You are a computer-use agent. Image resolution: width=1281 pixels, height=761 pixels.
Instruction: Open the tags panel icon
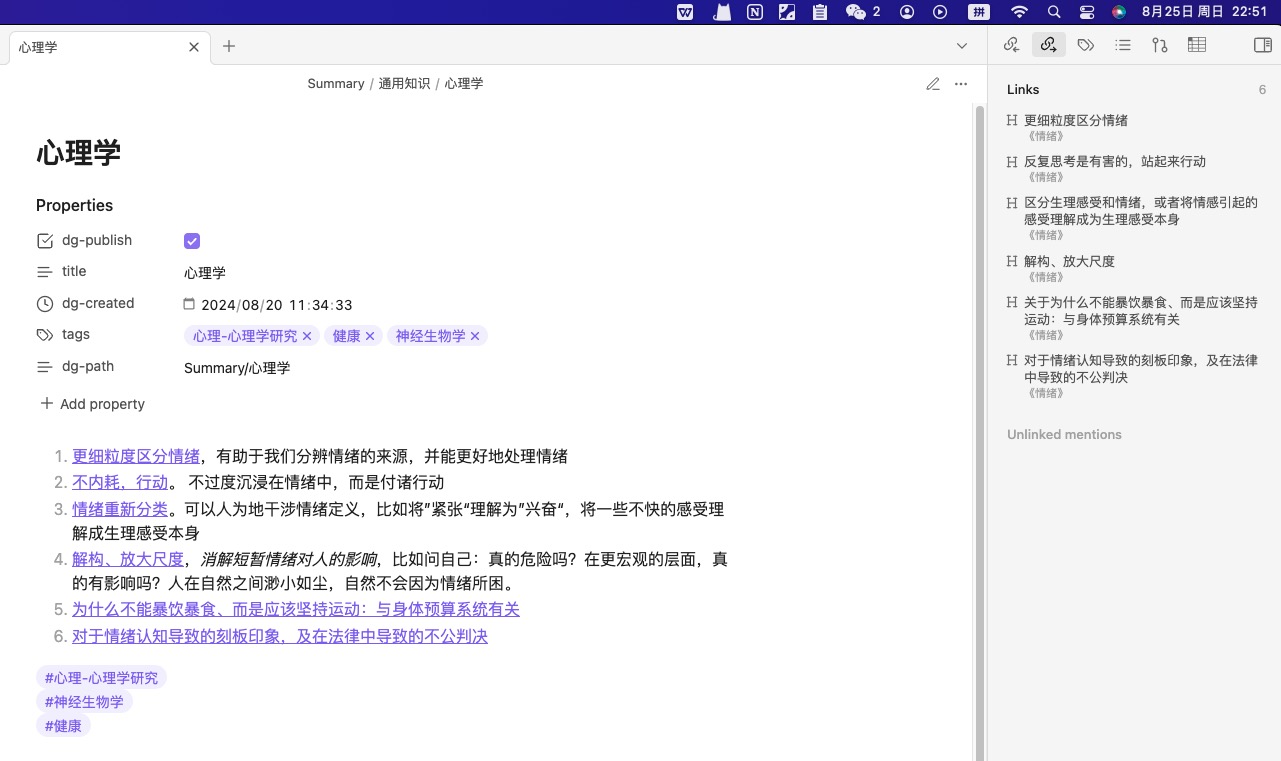pos(1086,45)
